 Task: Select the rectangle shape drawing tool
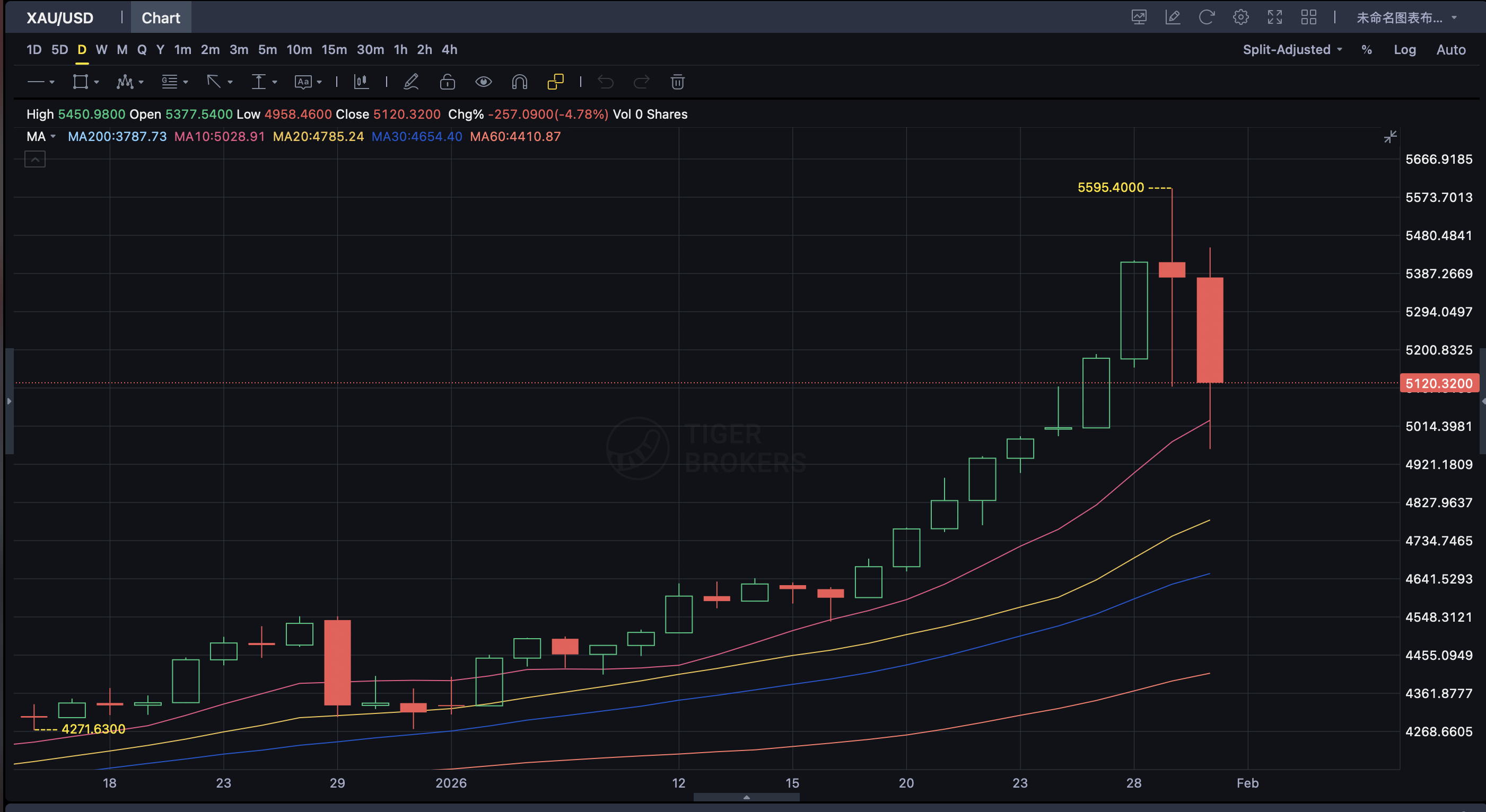point(81,82)
